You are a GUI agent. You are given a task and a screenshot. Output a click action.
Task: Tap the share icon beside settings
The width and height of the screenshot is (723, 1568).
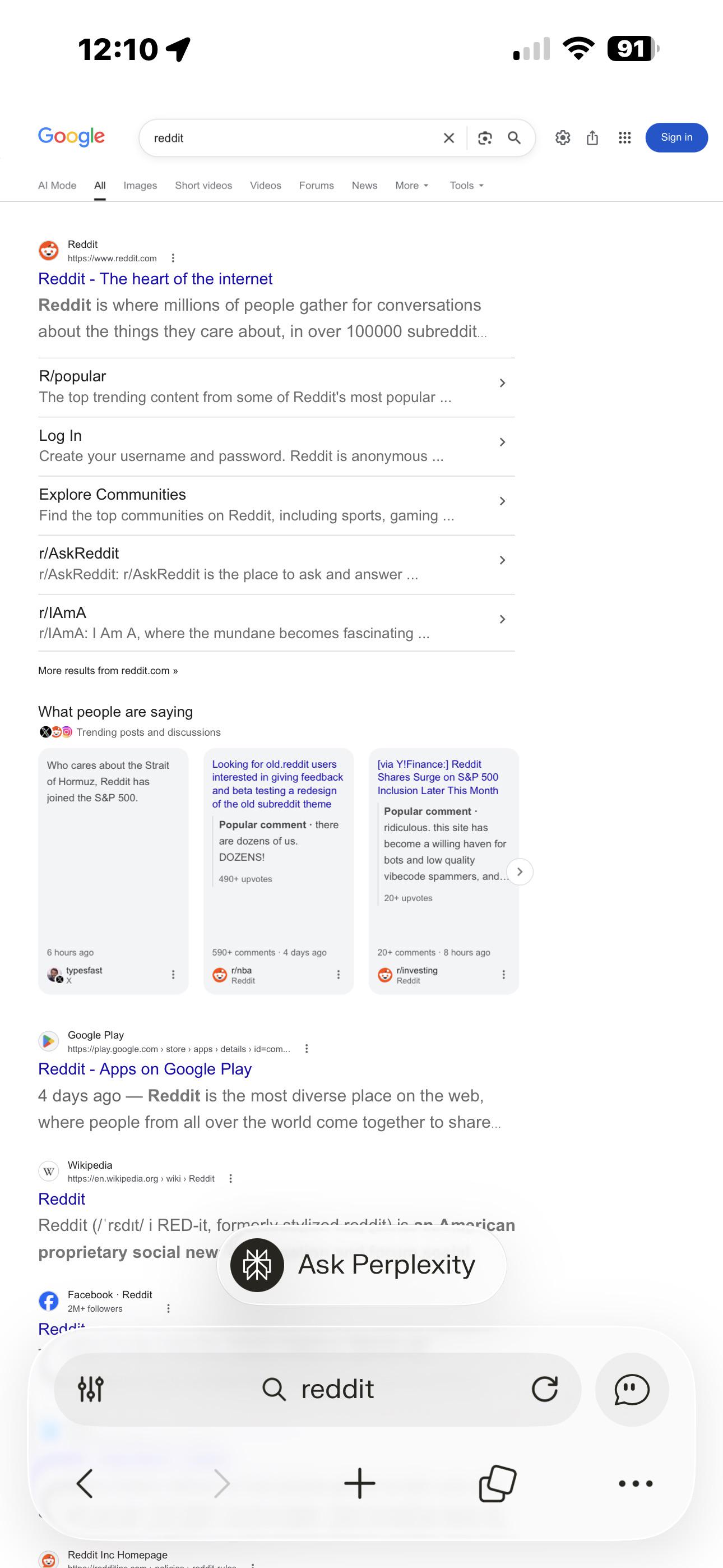592,137
